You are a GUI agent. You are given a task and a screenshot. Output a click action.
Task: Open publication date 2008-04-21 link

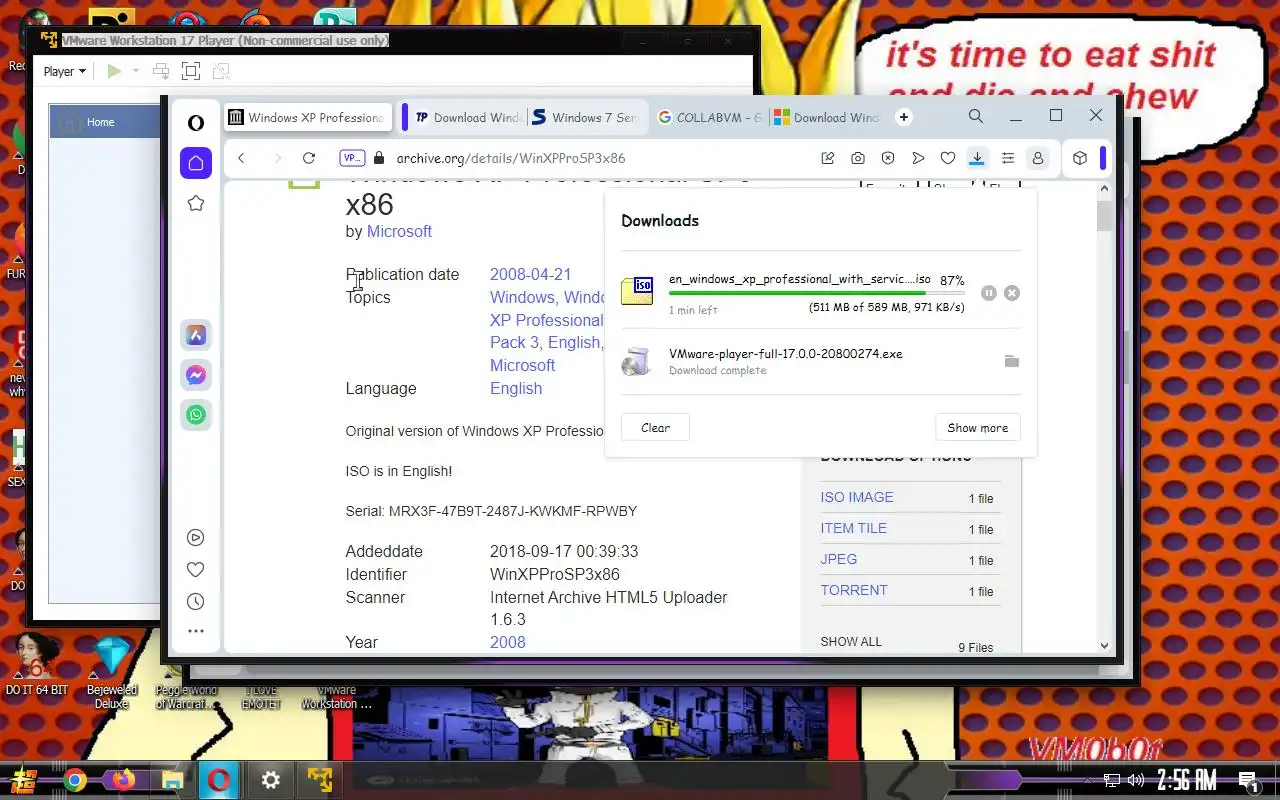coord(530,274)
